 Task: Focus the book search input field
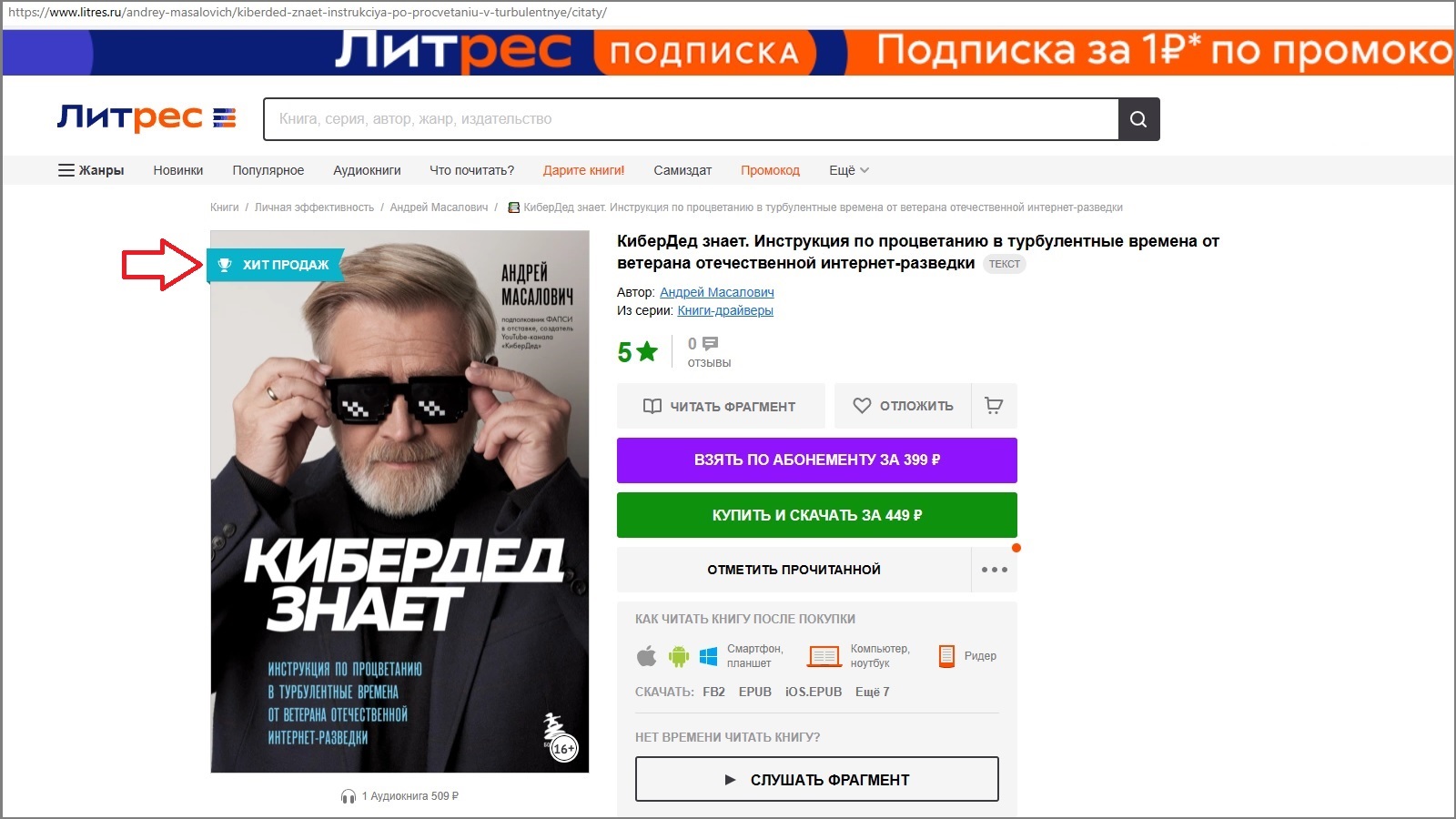[x=691, y=119]
